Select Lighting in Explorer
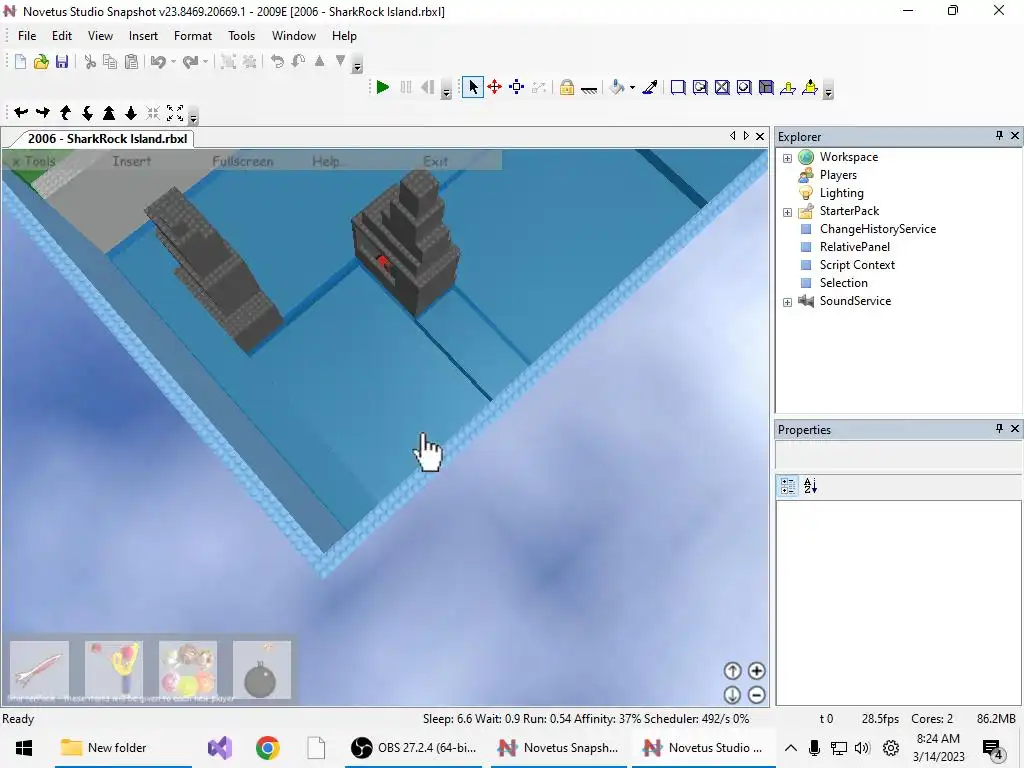Image resolution: width=1024 pixels, height=768 pixels. coord(841,193)
